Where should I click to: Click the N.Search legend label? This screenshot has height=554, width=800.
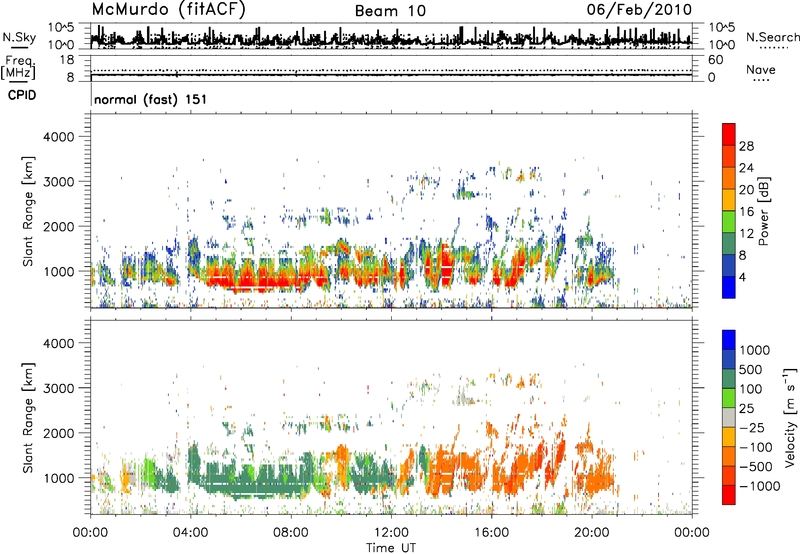click(x=772, y=37)
